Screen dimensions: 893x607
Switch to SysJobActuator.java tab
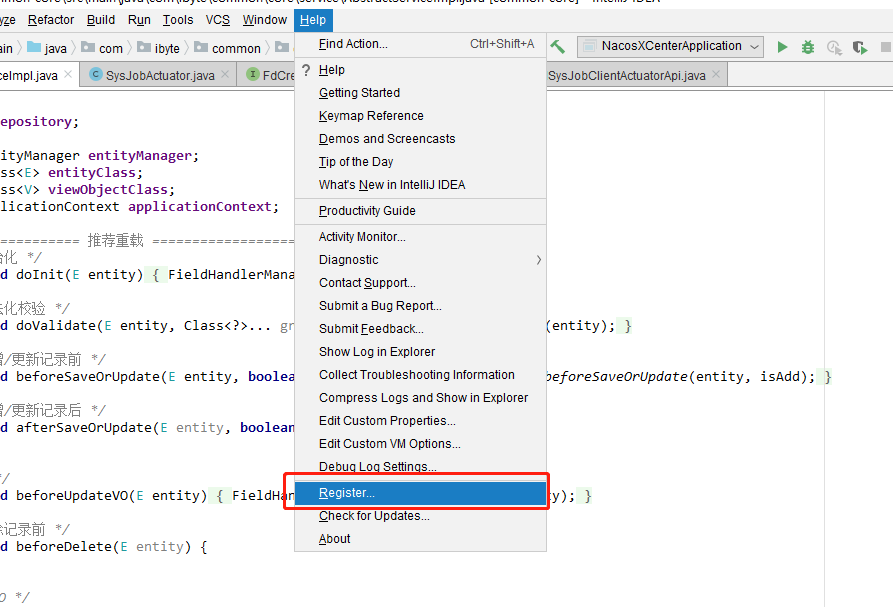click(x=160, y=75)
